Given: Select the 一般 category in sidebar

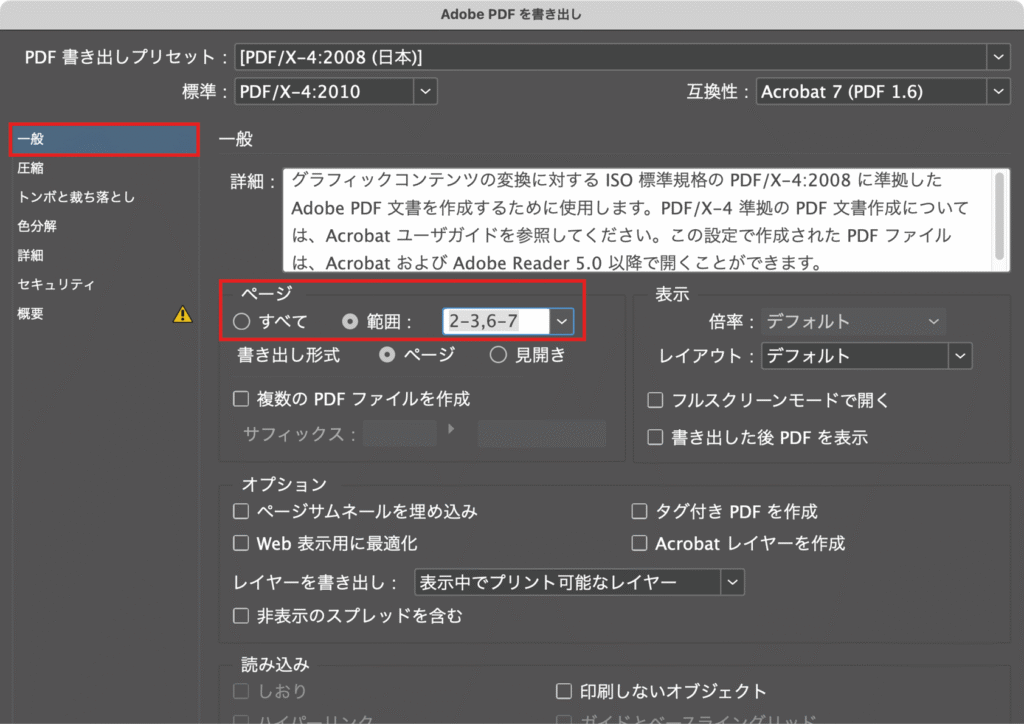Looking at the screenshot, I should tap(104, 139).
